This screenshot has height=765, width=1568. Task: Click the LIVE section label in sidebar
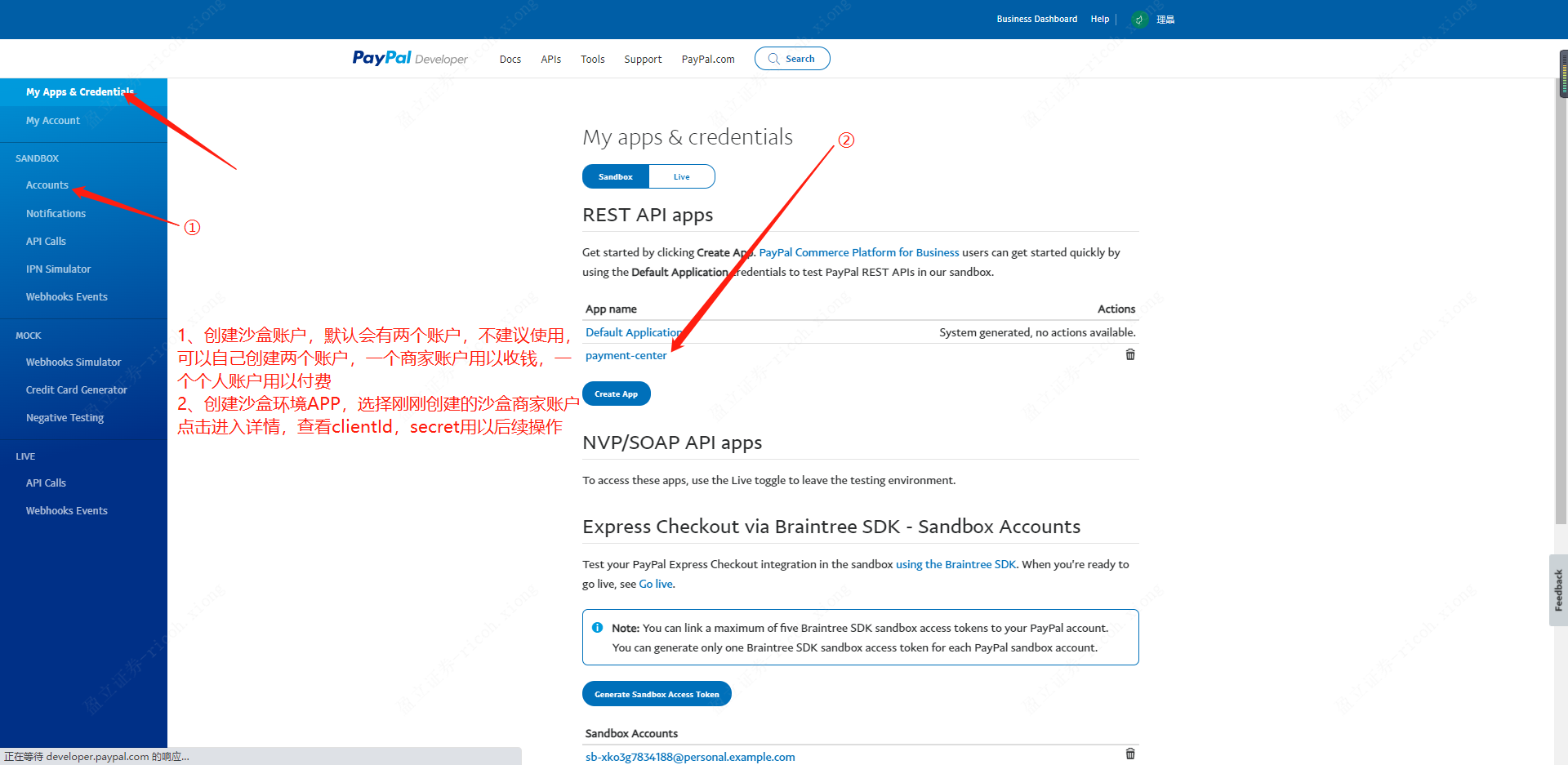pos(25,456)
